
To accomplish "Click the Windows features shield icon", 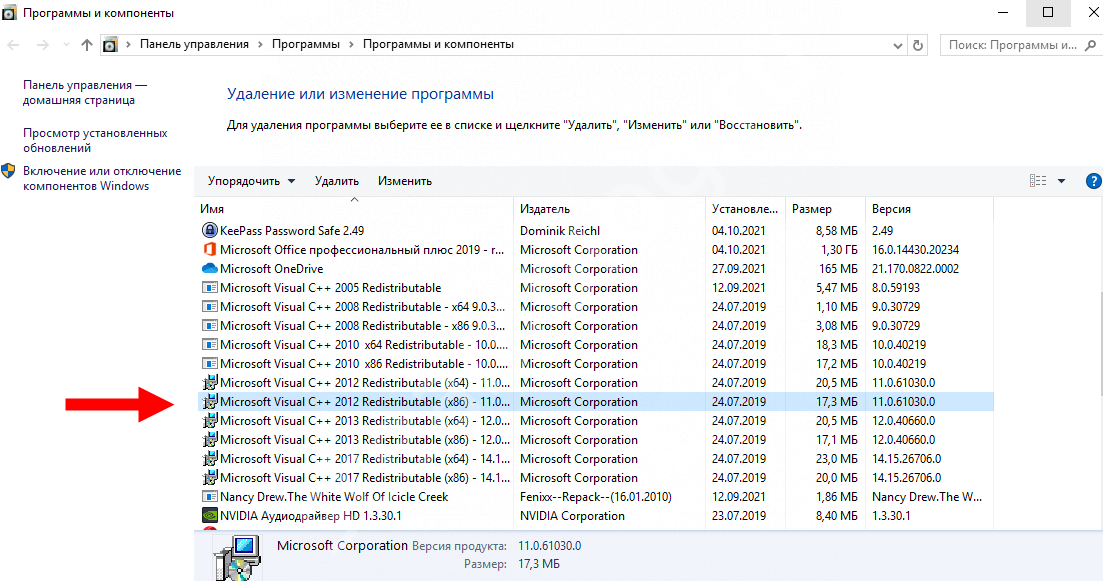I will [x=8, y=171].
